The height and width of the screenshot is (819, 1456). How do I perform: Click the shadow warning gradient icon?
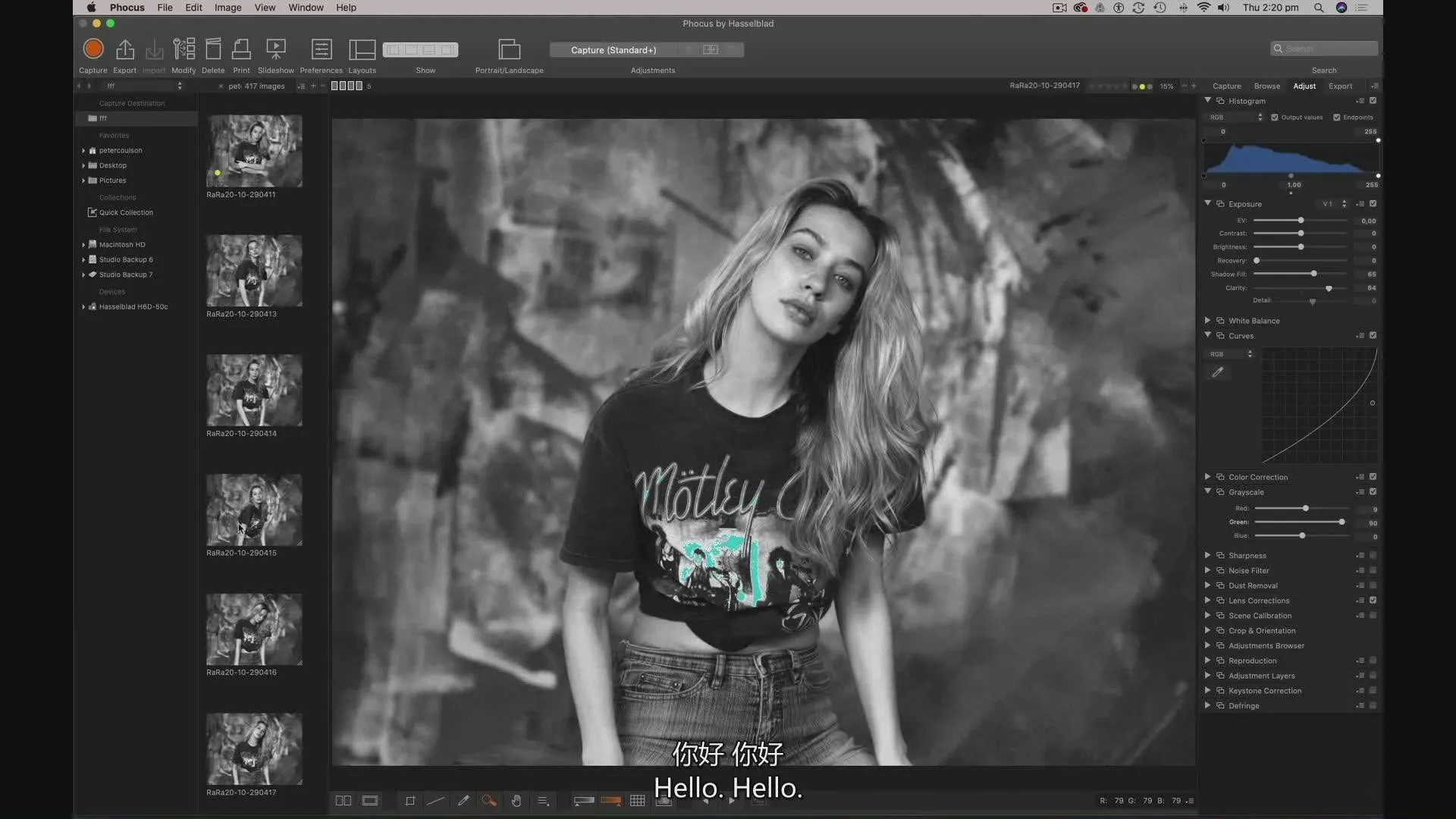pyautogui.click(x=584, y=801)
